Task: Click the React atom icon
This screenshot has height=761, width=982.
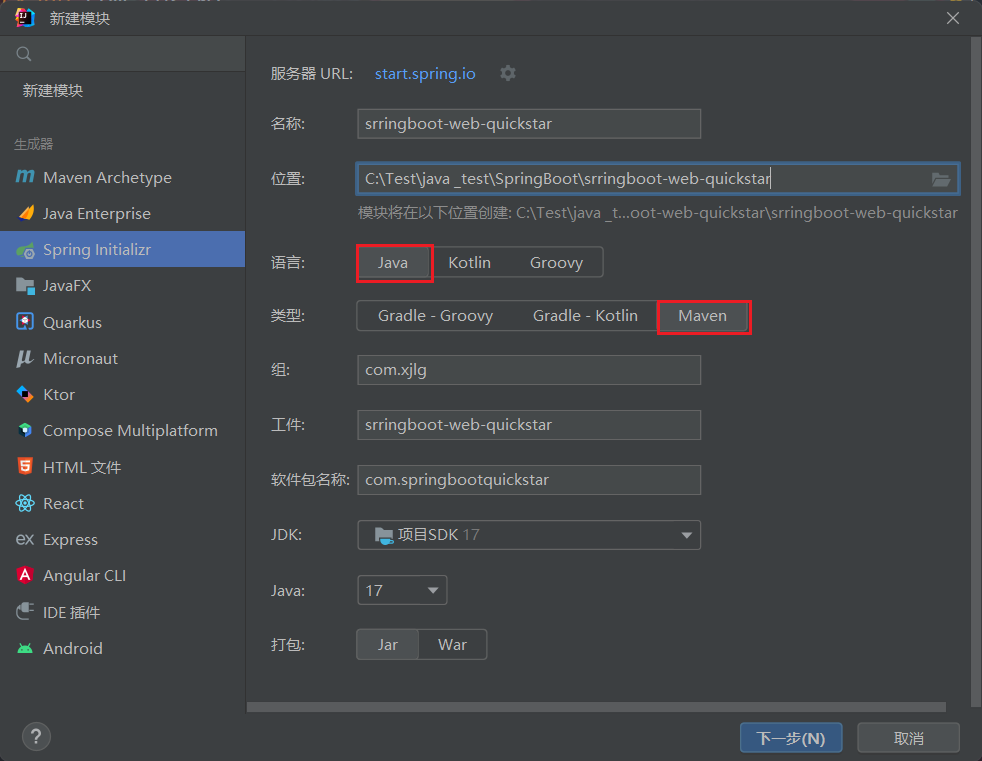Action: [x=25, y=503]
